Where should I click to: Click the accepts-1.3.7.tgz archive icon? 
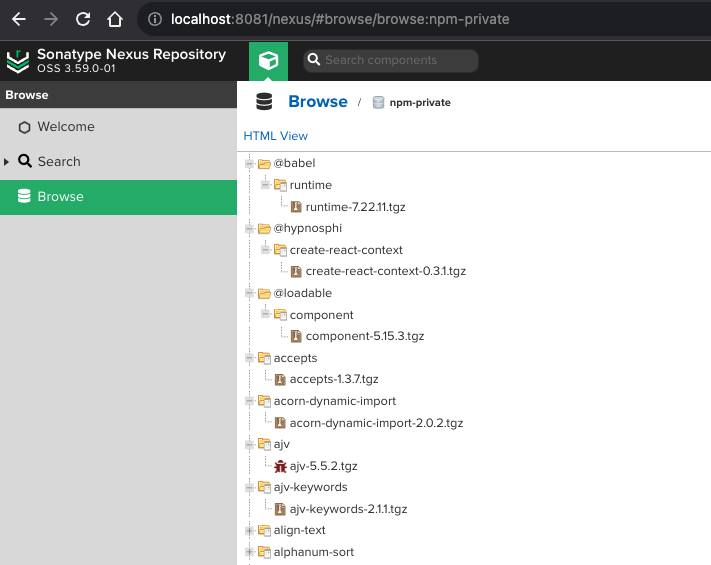[280, 379]
